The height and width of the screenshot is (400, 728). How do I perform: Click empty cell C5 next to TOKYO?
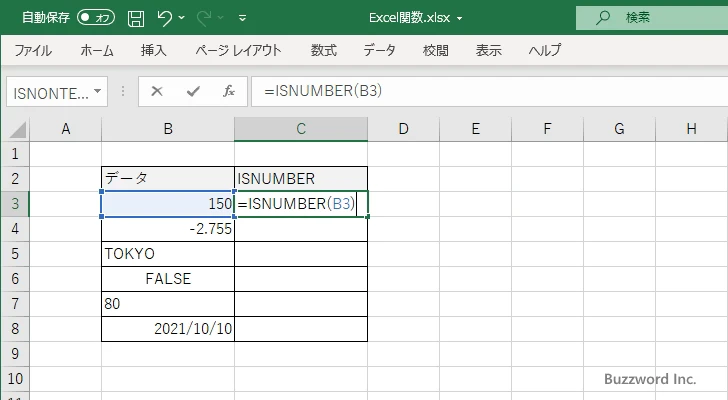click(x=301, y=254)
